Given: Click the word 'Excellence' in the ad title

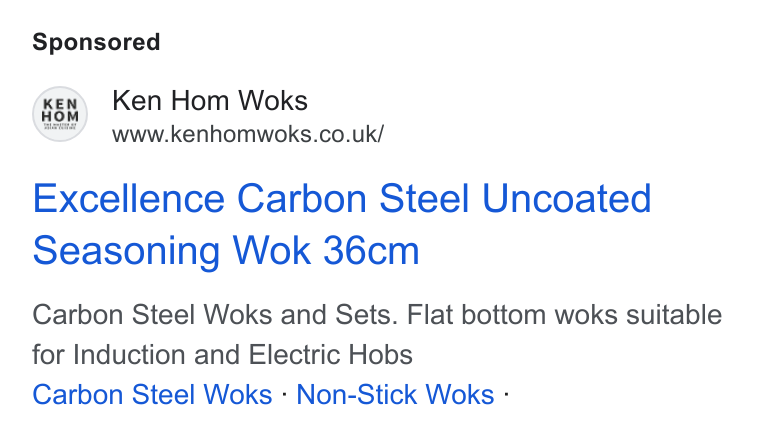Looking at the screenshot, I should 128,199.
